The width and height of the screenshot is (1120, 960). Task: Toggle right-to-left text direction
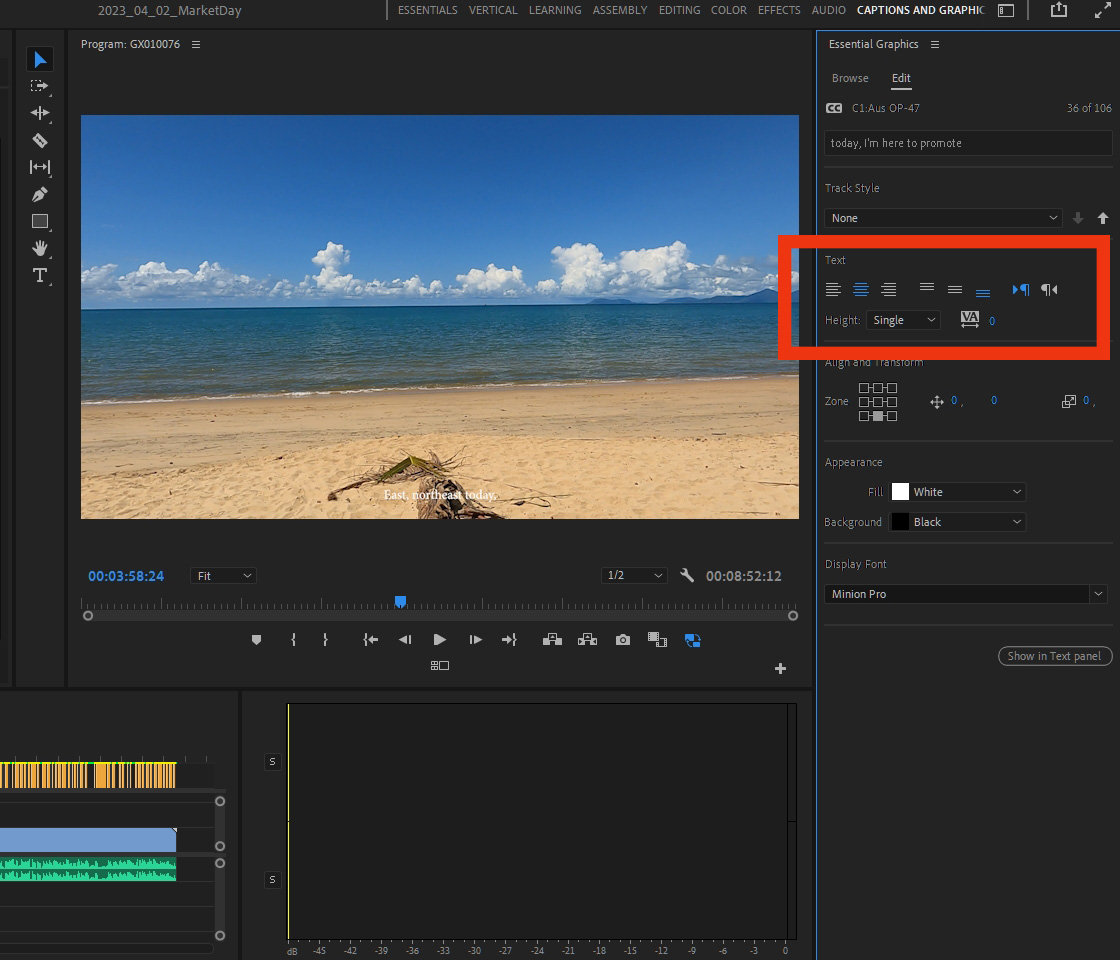coord(1049,290)
